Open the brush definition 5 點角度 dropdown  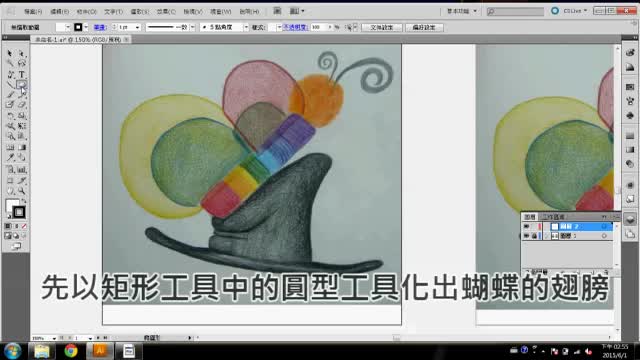pos(246,27)
